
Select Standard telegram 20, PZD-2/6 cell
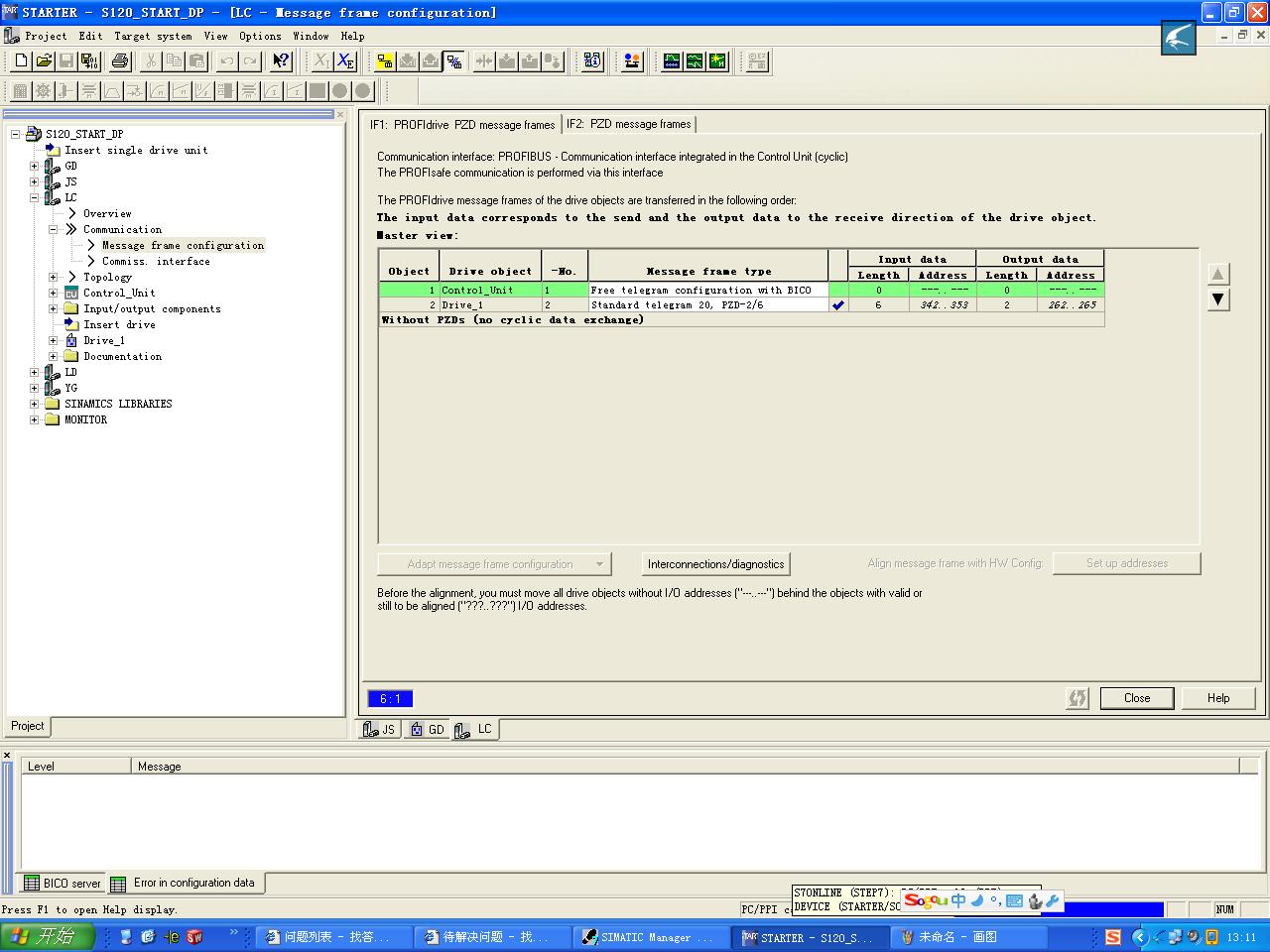tap(708, 305)
